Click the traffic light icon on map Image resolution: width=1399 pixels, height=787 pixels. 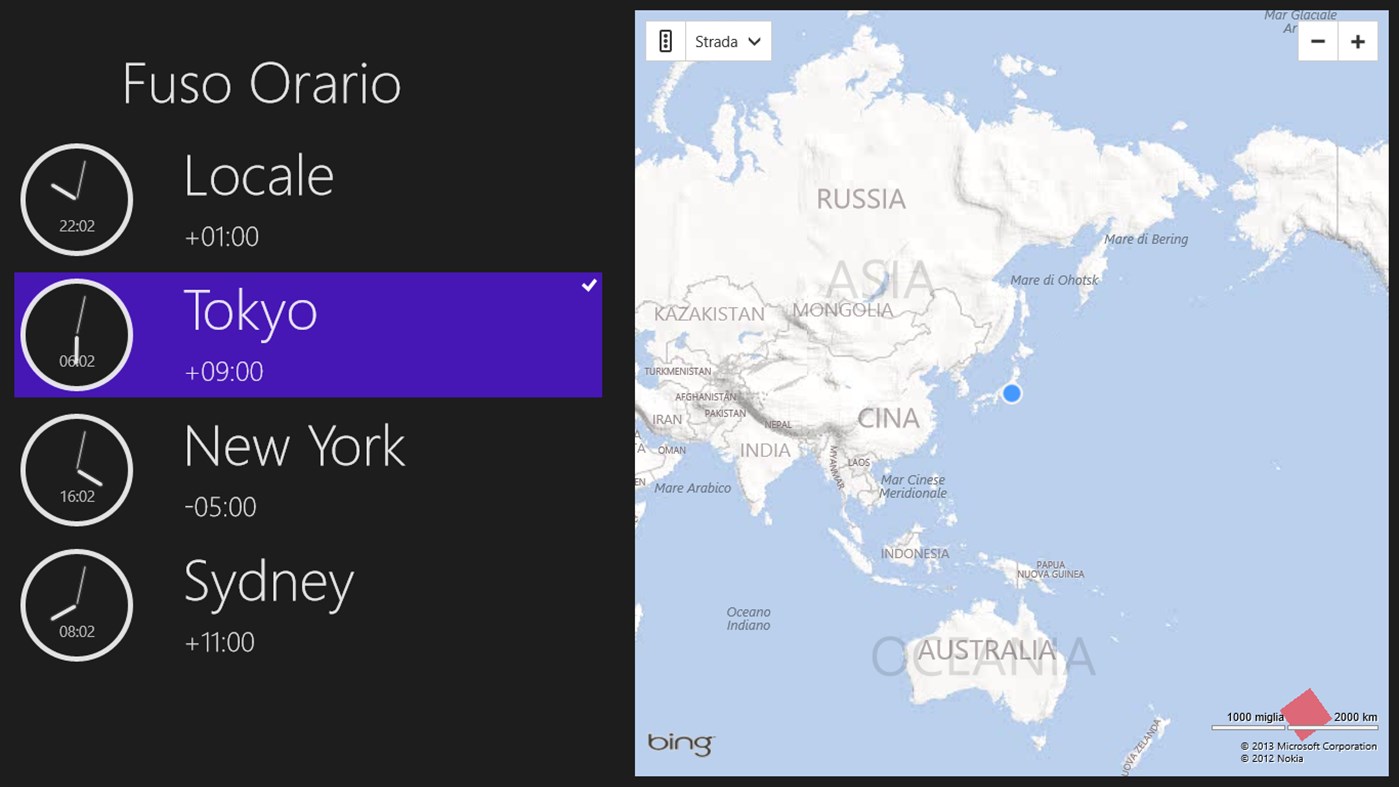click(x=666, y=41)
